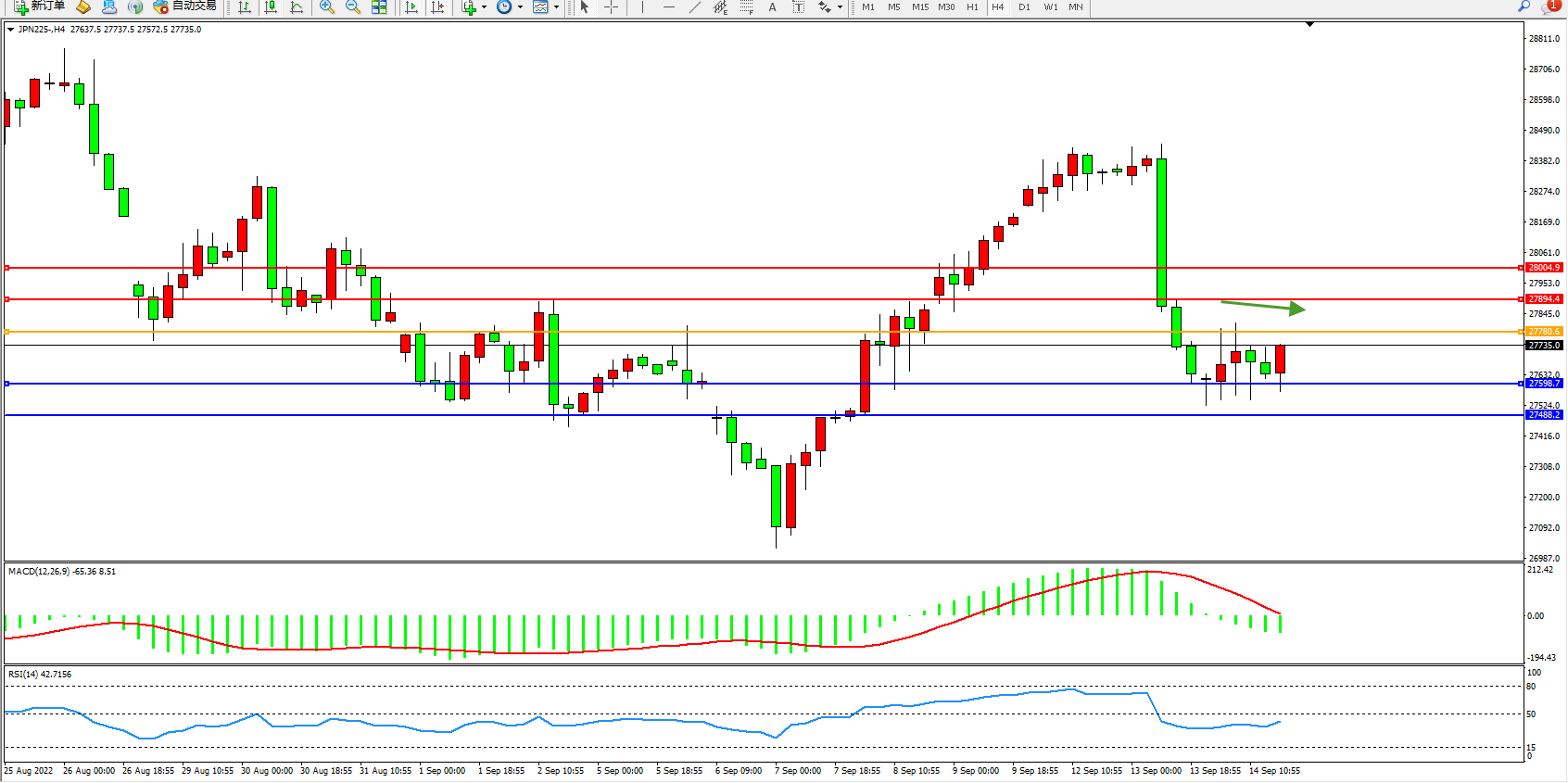Switch chart to candlestick display
The height and width of the screenshot is (783, 1568).
pos(271,7)
